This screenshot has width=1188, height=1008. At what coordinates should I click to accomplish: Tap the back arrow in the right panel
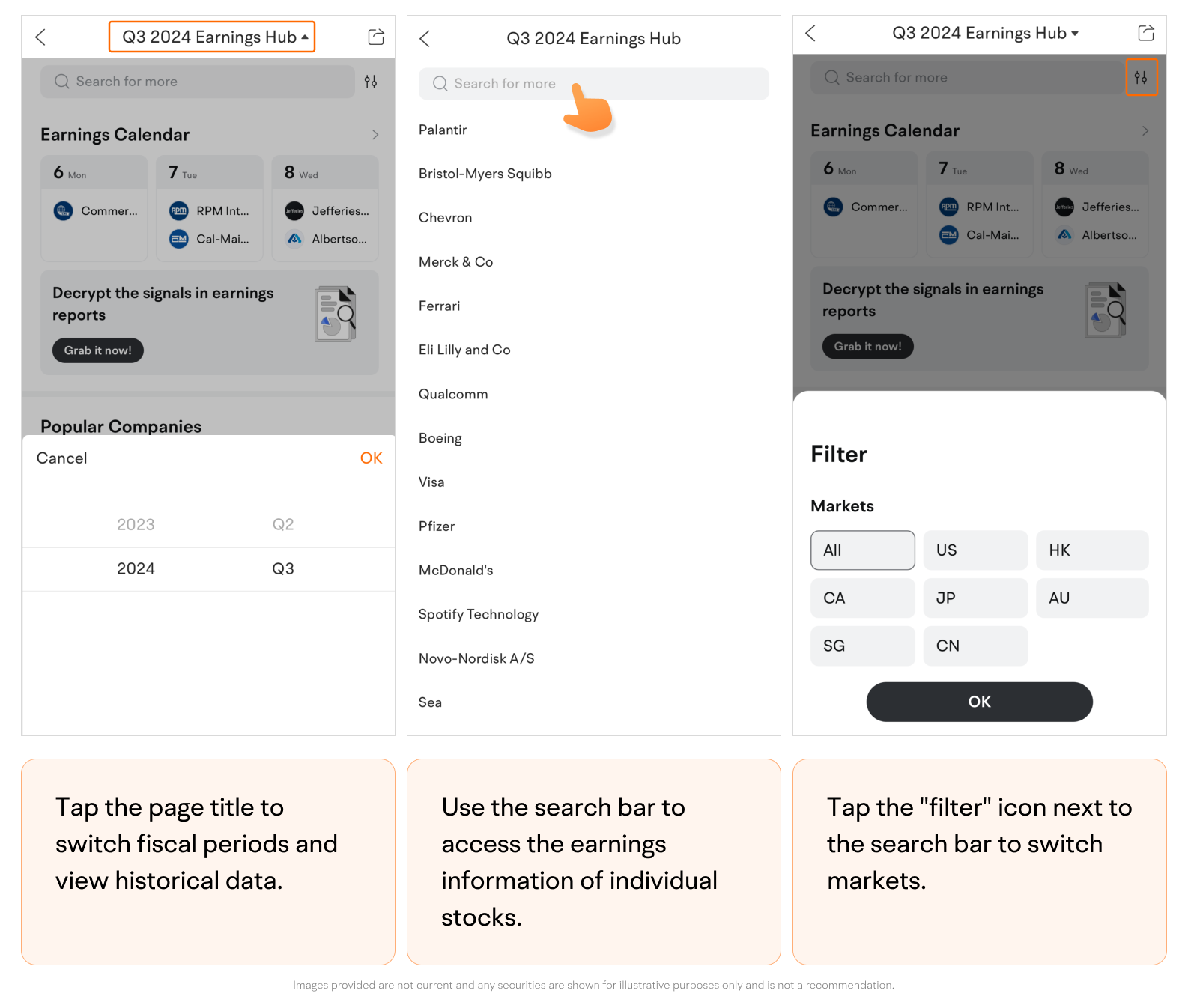(x=810, y=33)
